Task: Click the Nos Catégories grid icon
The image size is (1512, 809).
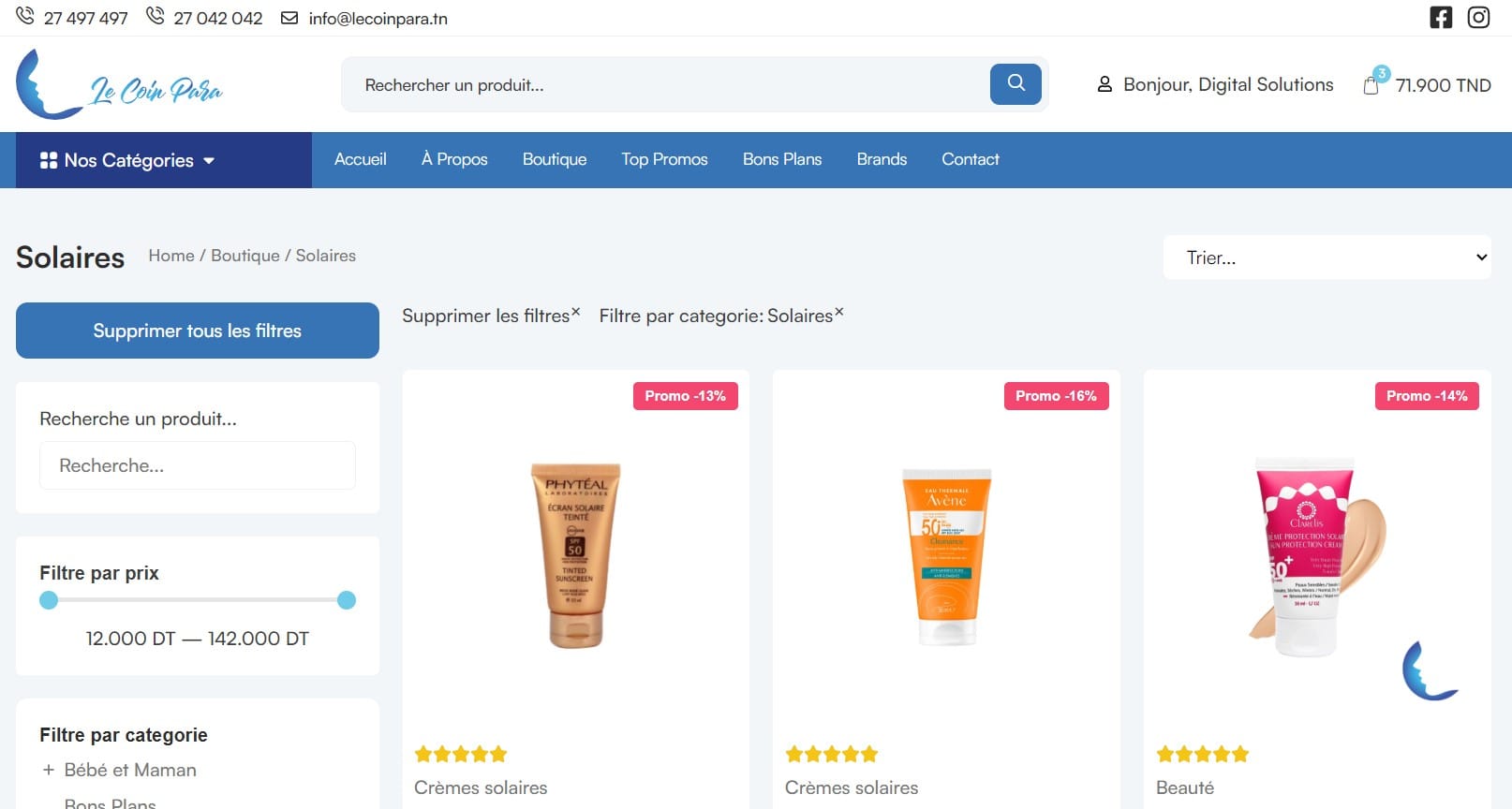Action: (49, 160)
